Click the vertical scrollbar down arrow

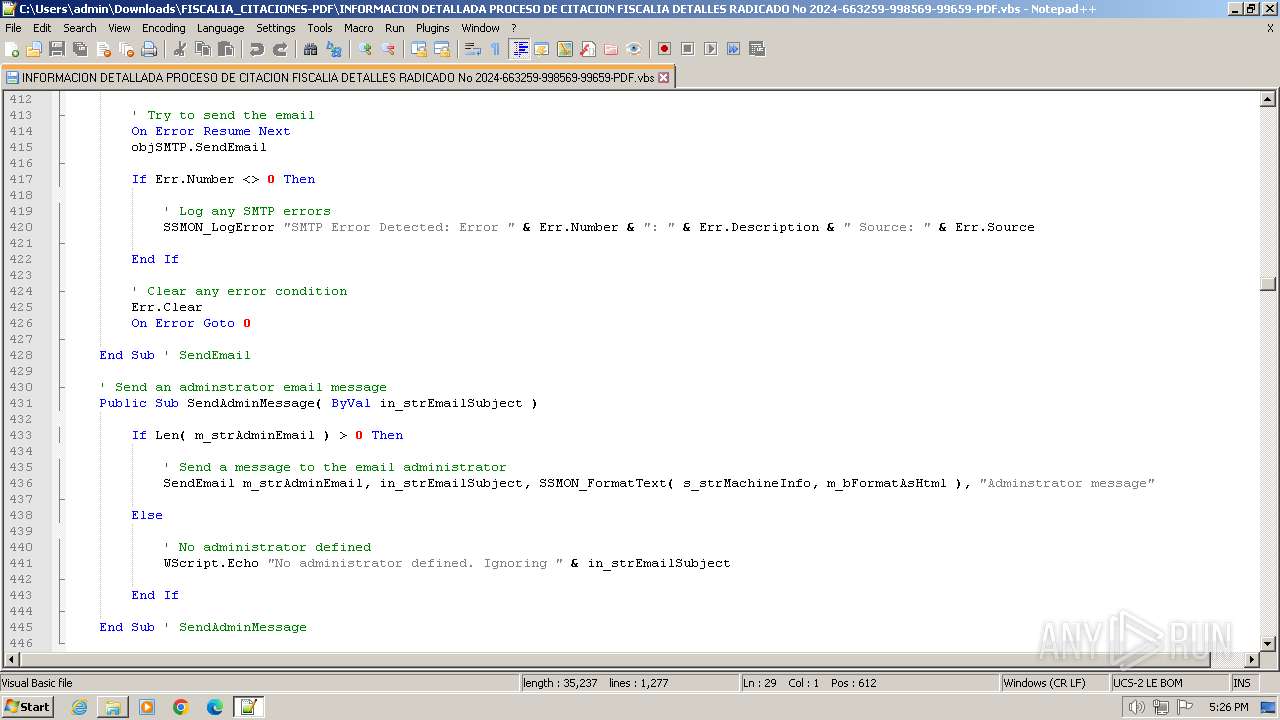(1268, 643)
